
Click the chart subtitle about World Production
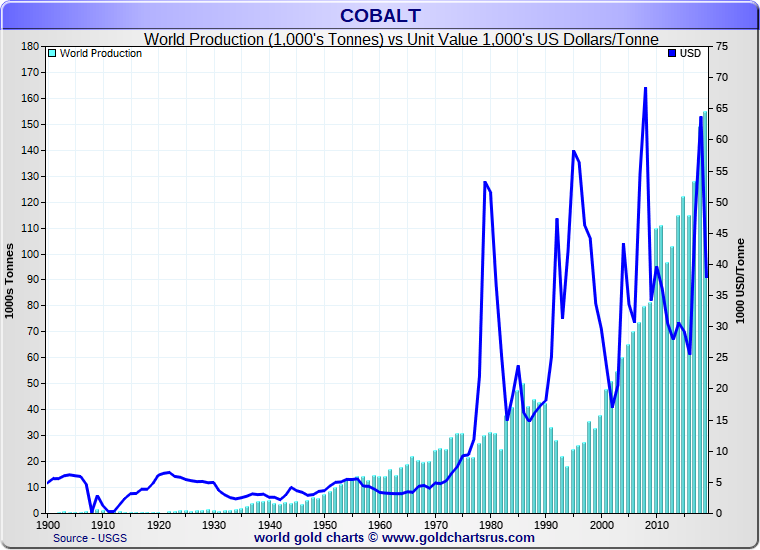[401, 39]
